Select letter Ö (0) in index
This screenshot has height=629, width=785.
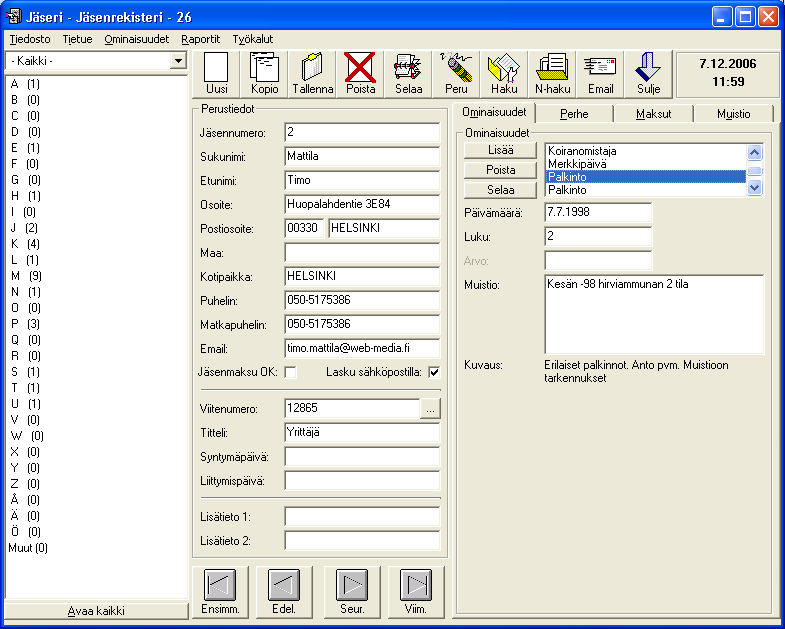(26, 532)
